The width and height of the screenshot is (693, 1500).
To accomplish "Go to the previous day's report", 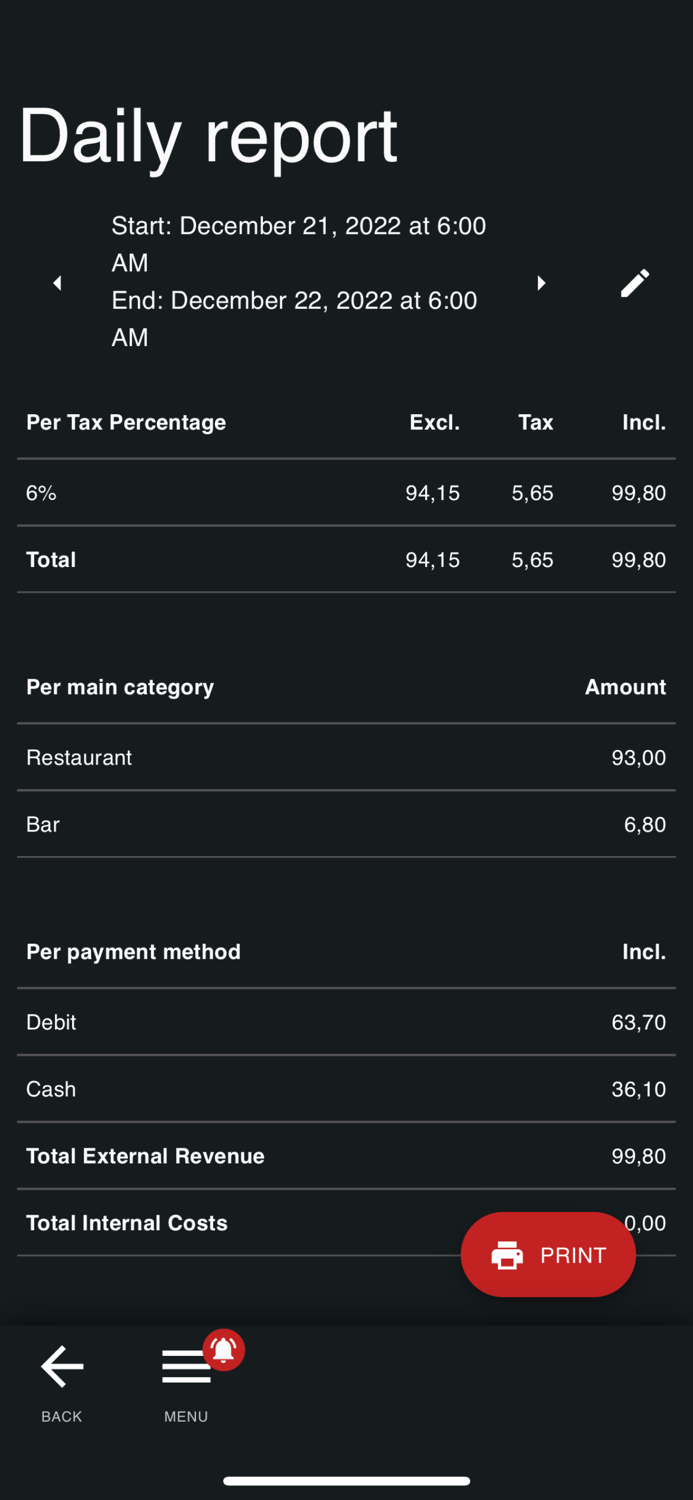I will tap(57, 283).
